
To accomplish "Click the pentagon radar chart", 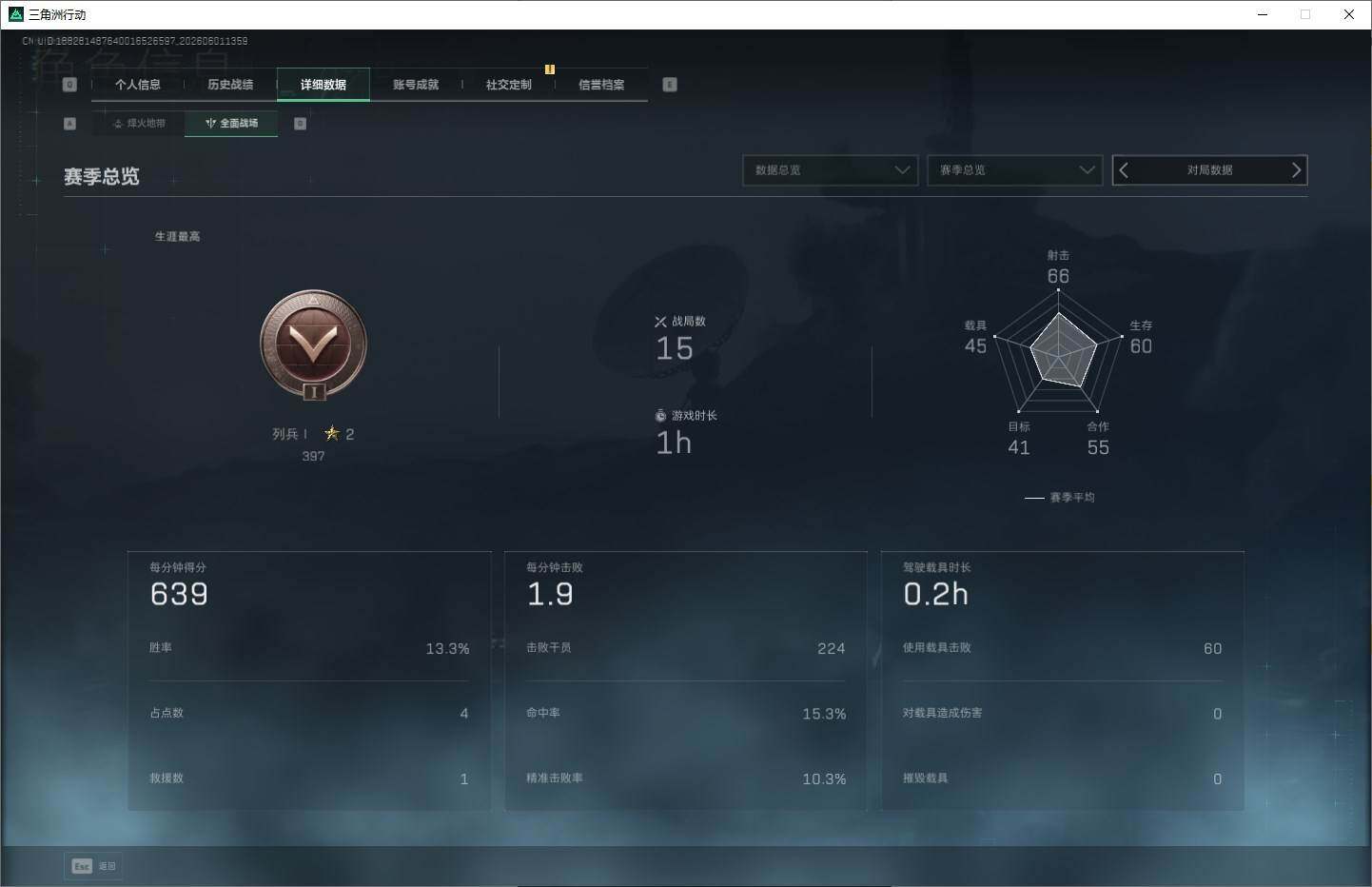I will click(1058, 351).
